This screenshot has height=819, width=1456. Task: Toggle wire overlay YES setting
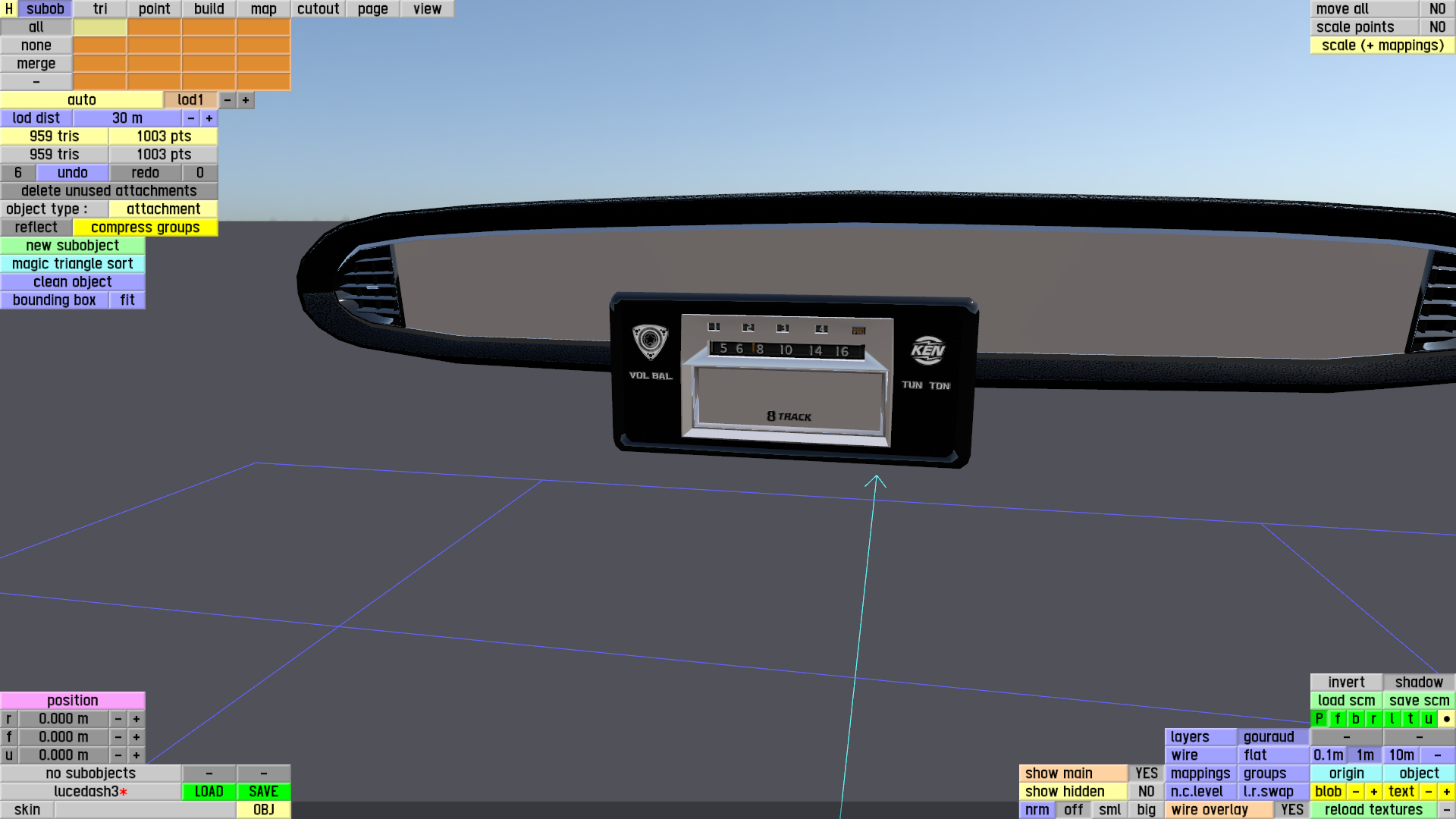tap(1291, 810)
